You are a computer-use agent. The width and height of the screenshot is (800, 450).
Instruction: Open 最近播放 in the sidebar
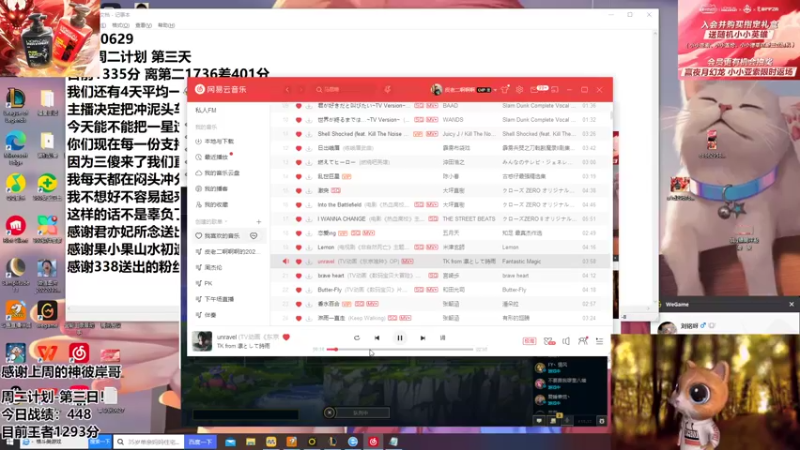(x=212, y=157)
